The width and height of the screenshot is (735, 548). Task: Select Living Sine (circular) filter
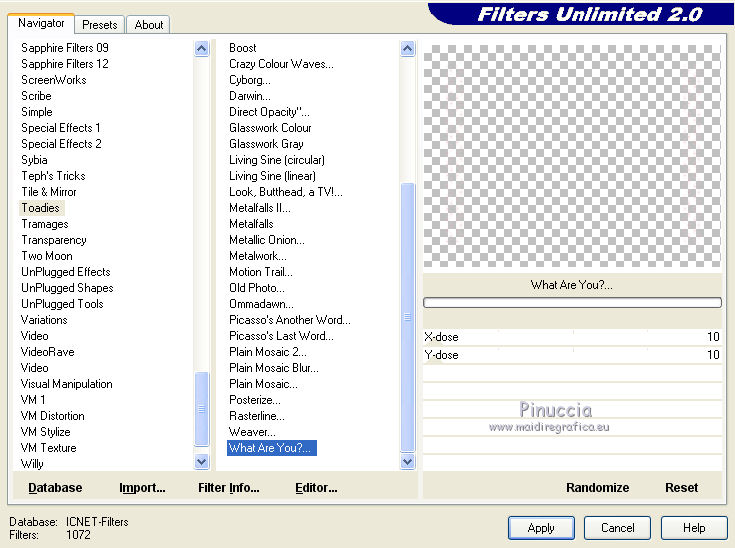point(277,160)
